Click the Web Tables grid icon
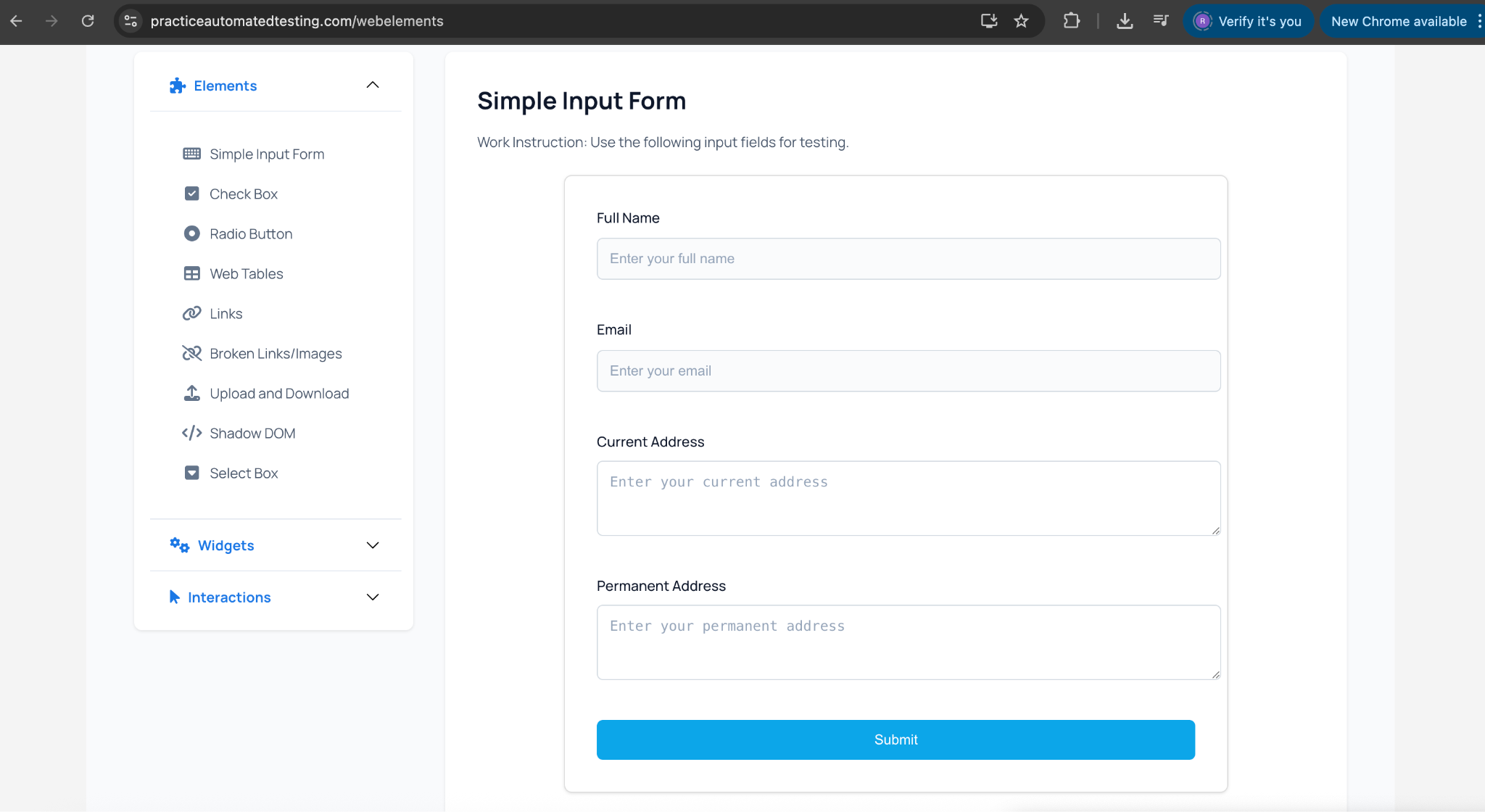 click(x=191, y=273)
